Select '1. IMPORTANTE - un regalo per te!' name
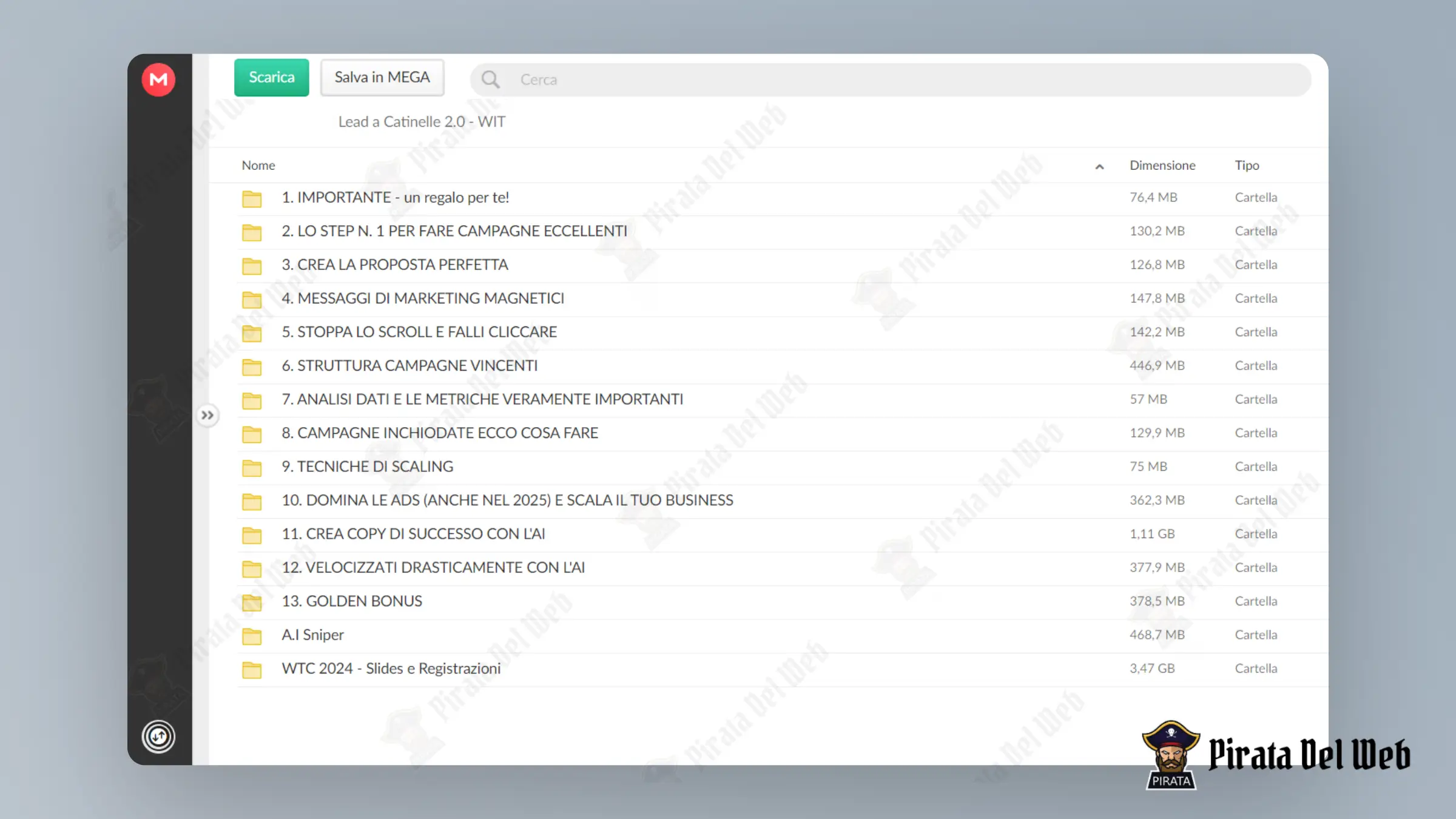Viewport: 1456px width, 819px height. [396, 198]
